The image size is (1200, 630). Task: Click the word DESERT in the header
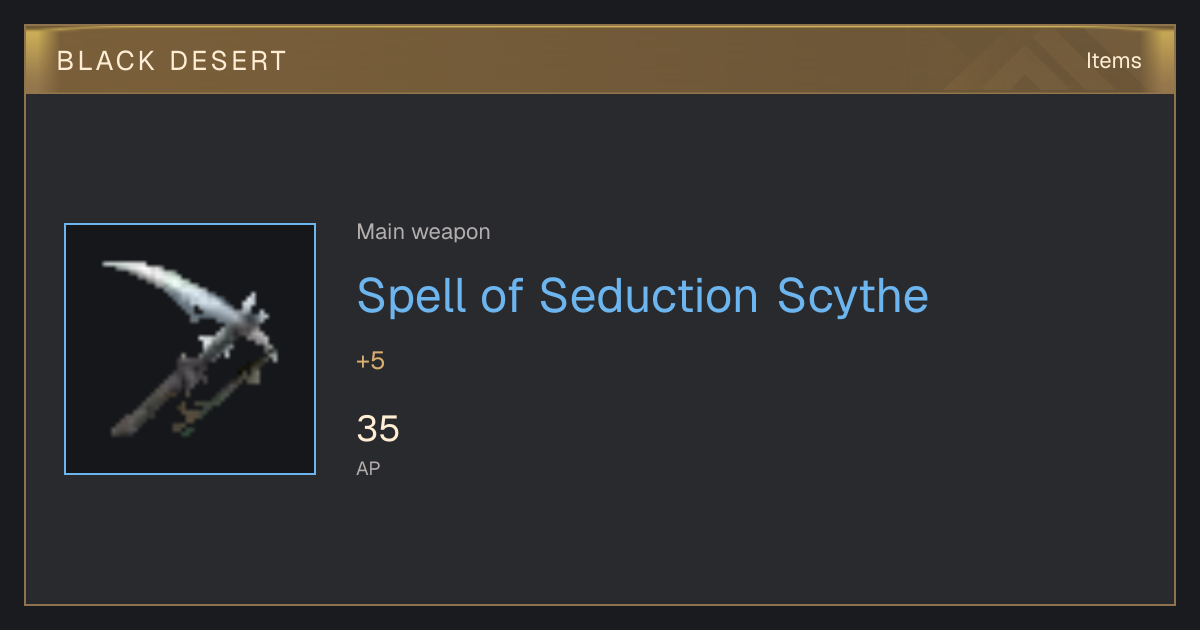coord(228,61)
